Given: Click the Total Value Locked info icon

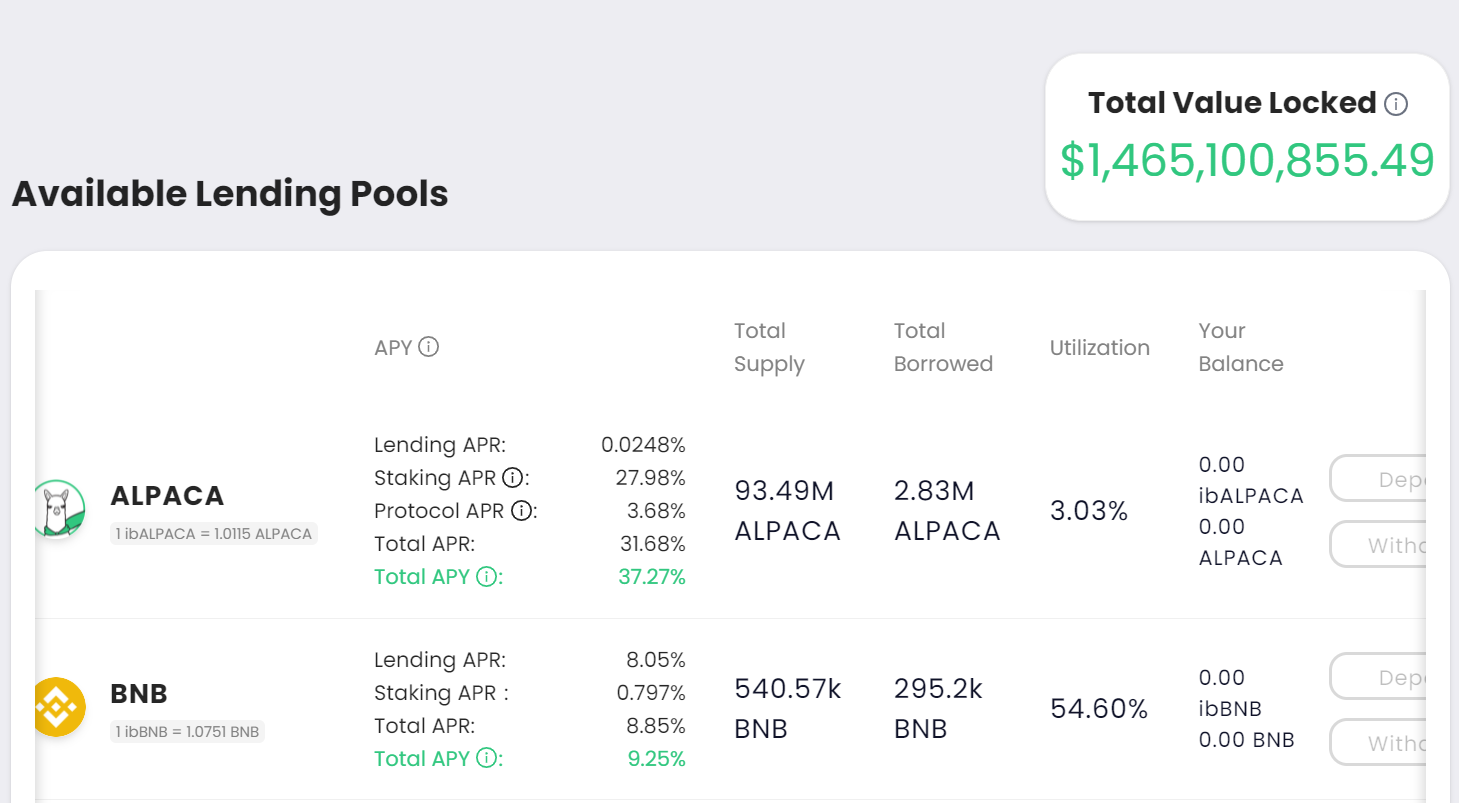Looking at the screenshot, I should point(1396,104).
